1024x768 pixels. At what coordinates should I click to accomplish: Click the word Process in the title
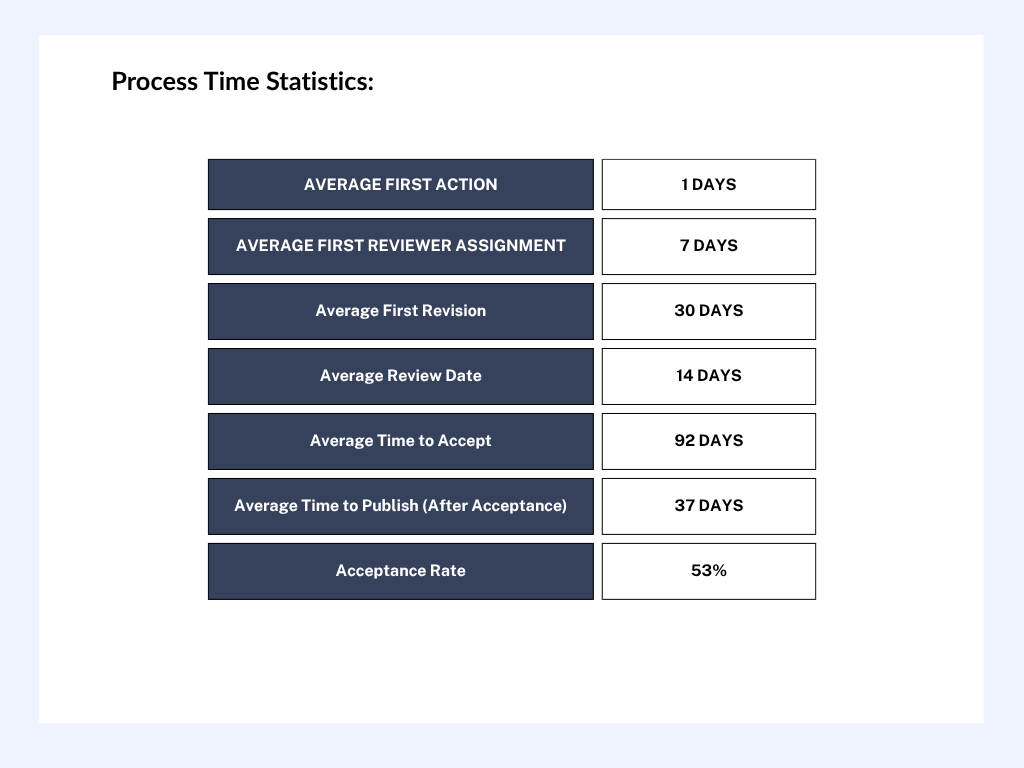(155, 82)
